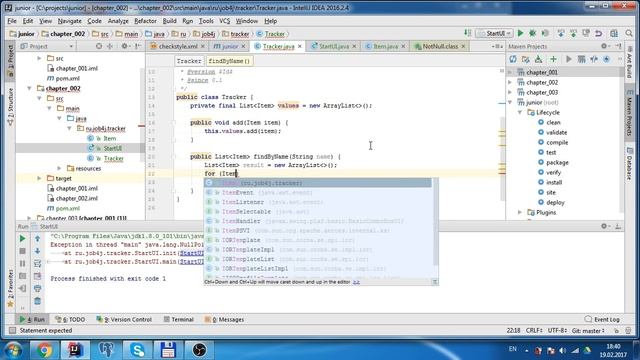Screen dimensions: 640x360
Task: Open StartUI run configuration dropdown
Action: point(494,33)
